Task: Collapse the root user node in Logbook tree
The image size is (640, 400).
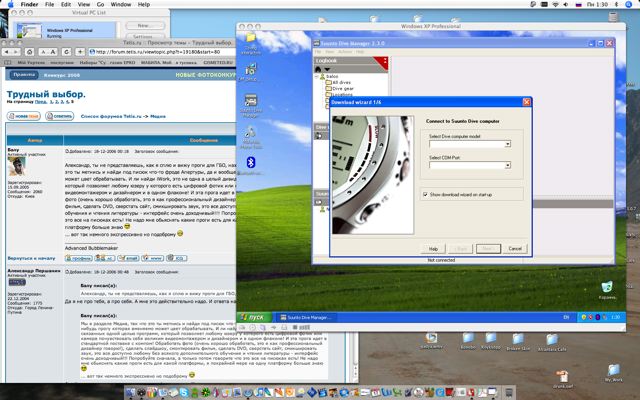Action: tap(316, 76)
